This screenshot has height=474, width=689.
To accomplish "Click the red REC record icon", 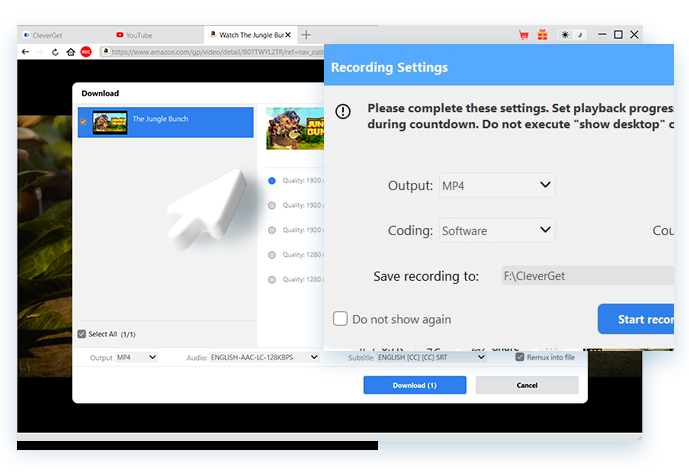I will pyautogui.click(x=86, y=51).
